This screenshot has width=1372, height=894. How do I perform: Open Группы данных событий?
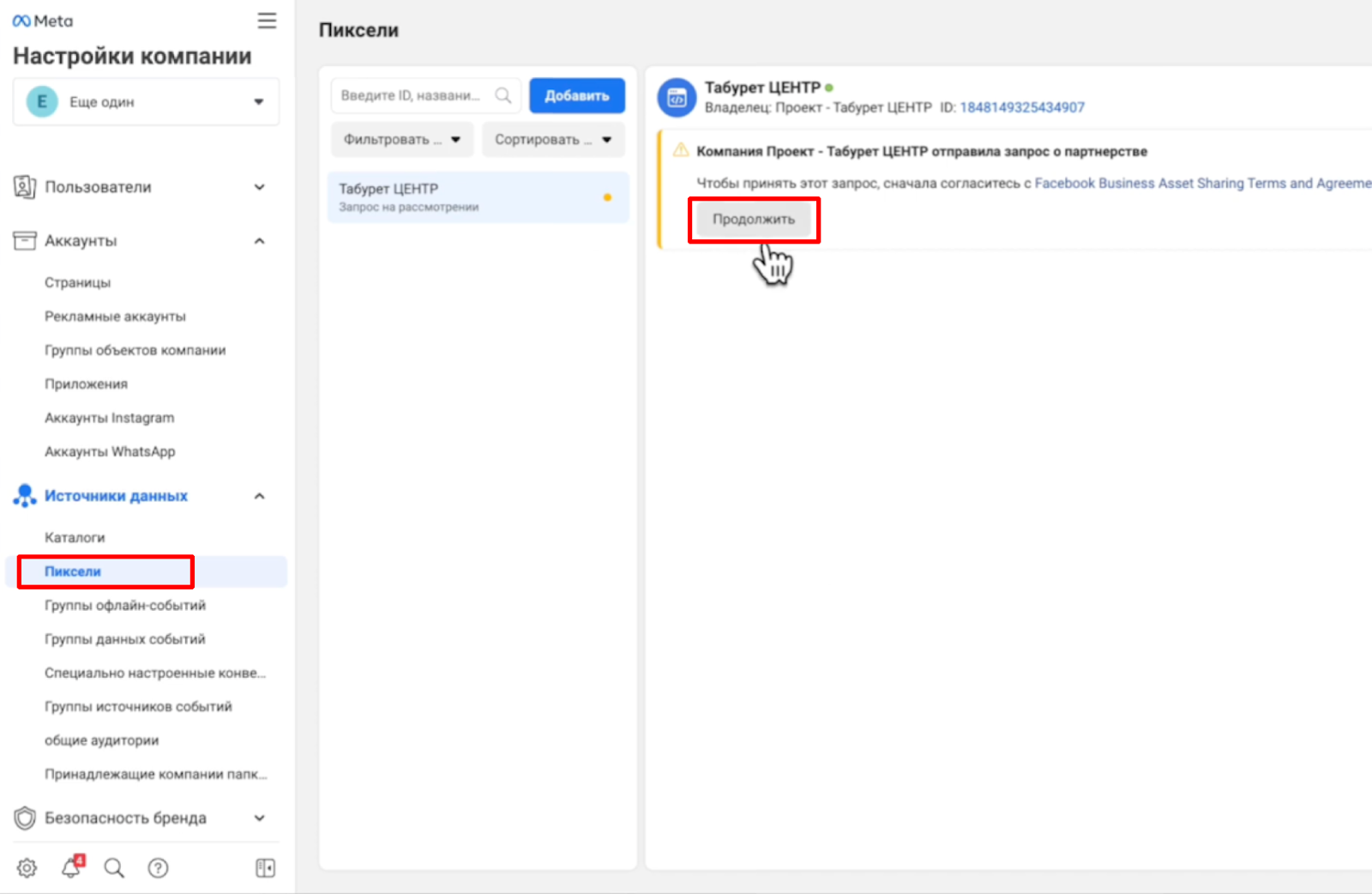pos(125,639)
